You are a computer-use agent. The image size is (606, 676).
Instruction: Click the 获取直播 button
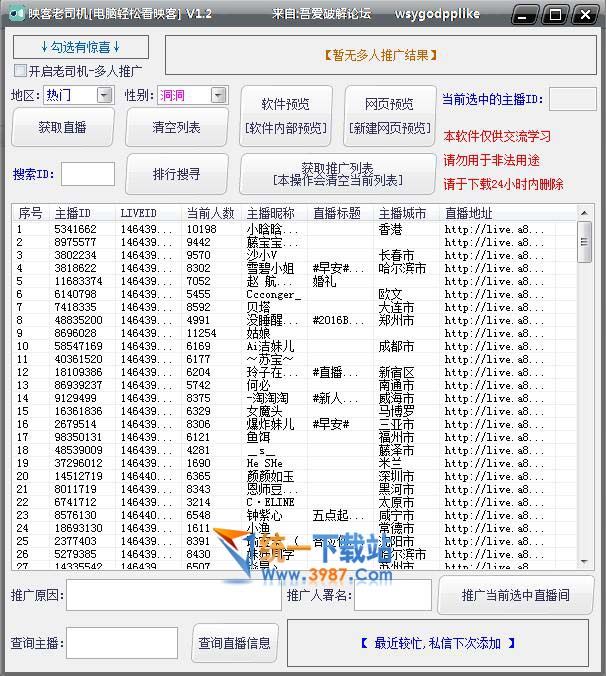pos(63,128)
